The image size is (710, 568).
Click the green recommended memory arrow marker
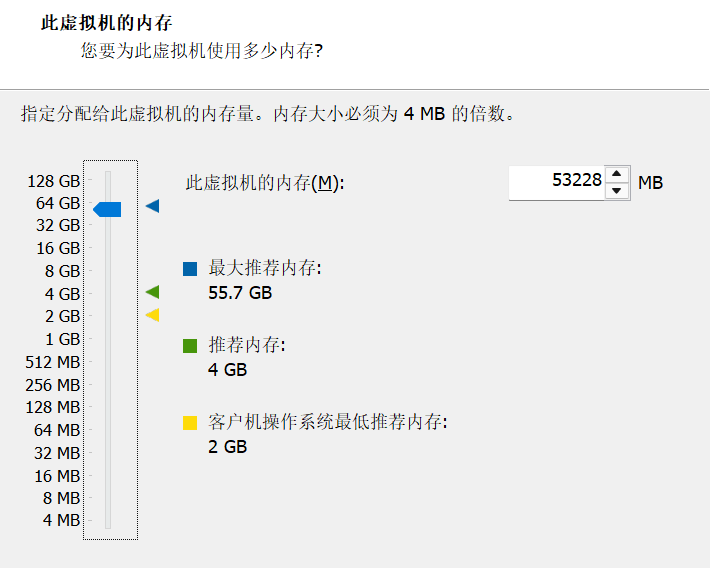153,292
